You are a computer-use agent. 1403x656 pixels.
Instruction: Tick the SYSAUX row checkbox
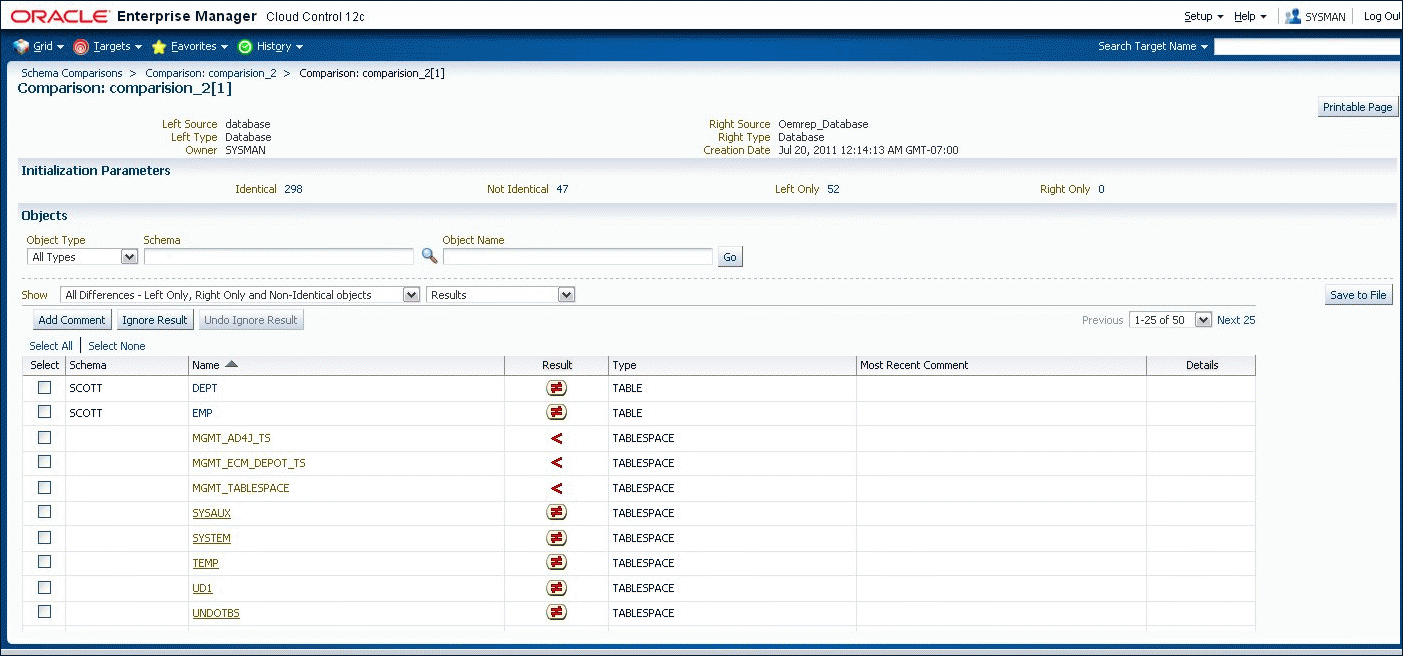point(44,512)
